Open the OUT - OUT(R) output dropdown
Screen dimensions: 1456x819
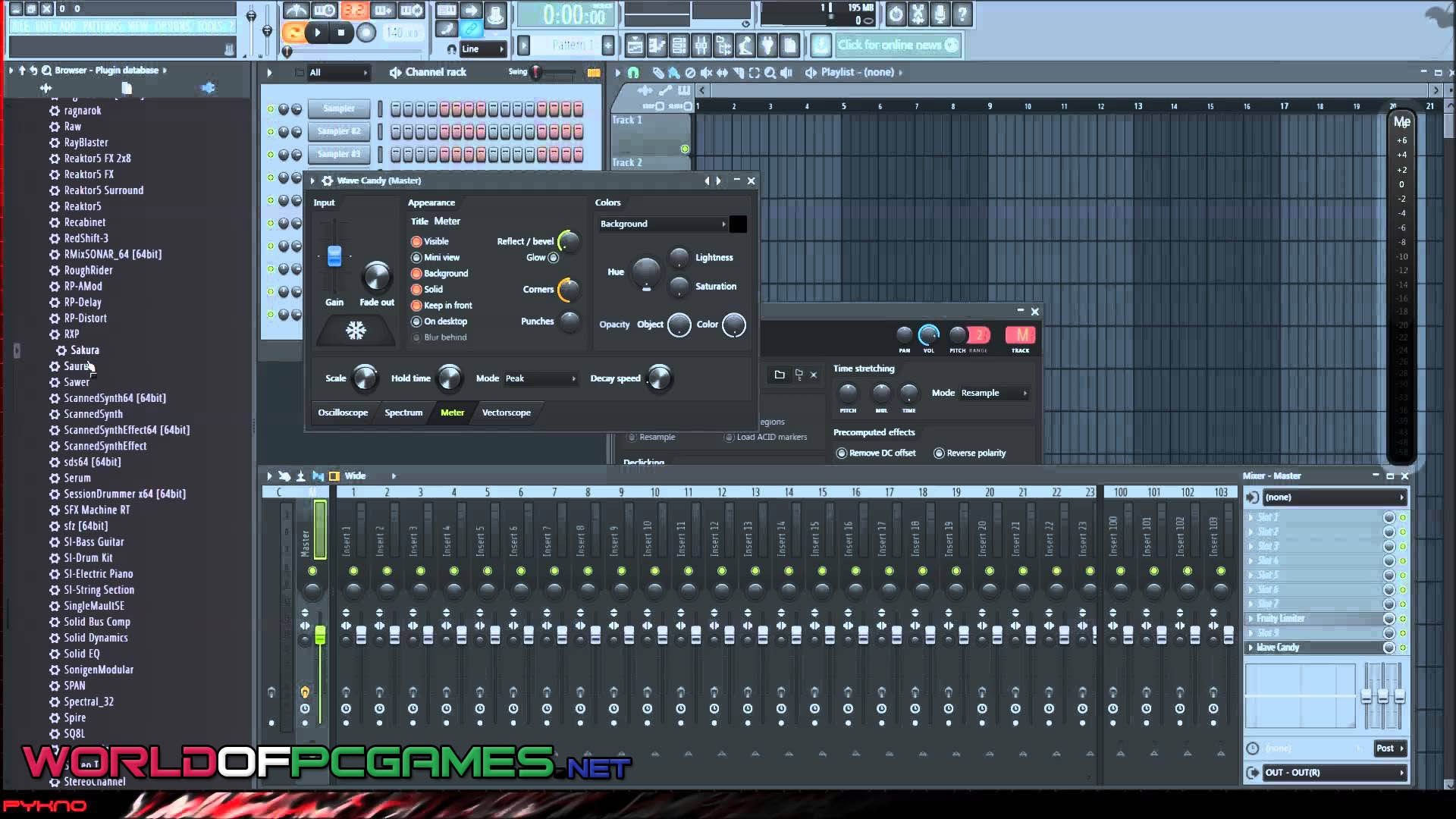point(1333,773)
